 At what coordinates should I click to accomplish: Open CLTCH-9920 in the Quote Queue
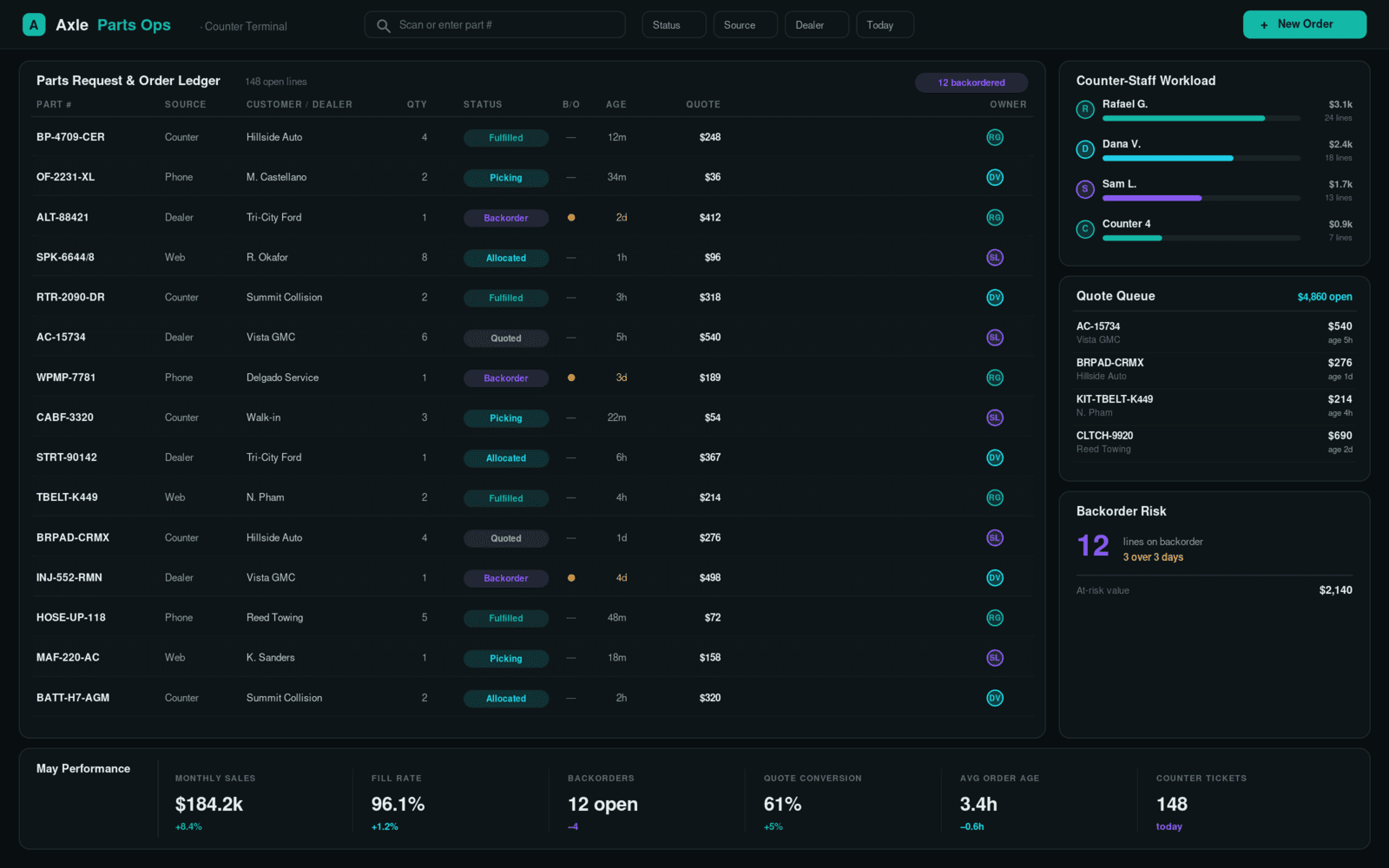click(1215, 442)
